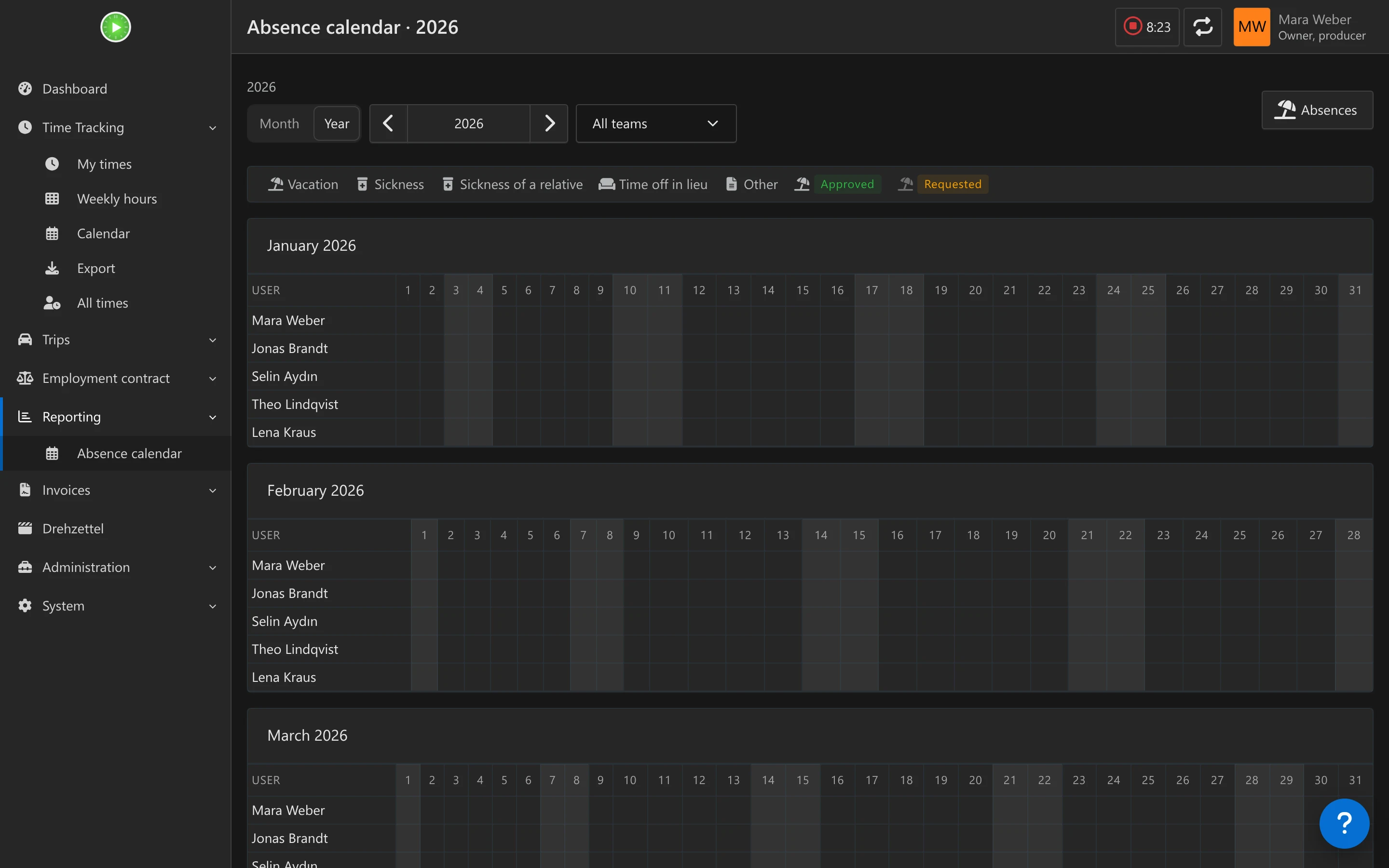Open the MW user avatar
This screenshot has width=1389, height=868.
click(1252, 27)
